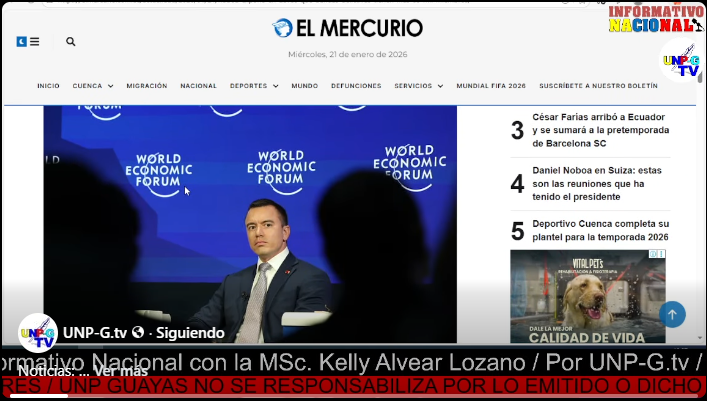Open the hamburger menu icon
The width and height of the screenshot is (707, 401).
coord(35,42)
